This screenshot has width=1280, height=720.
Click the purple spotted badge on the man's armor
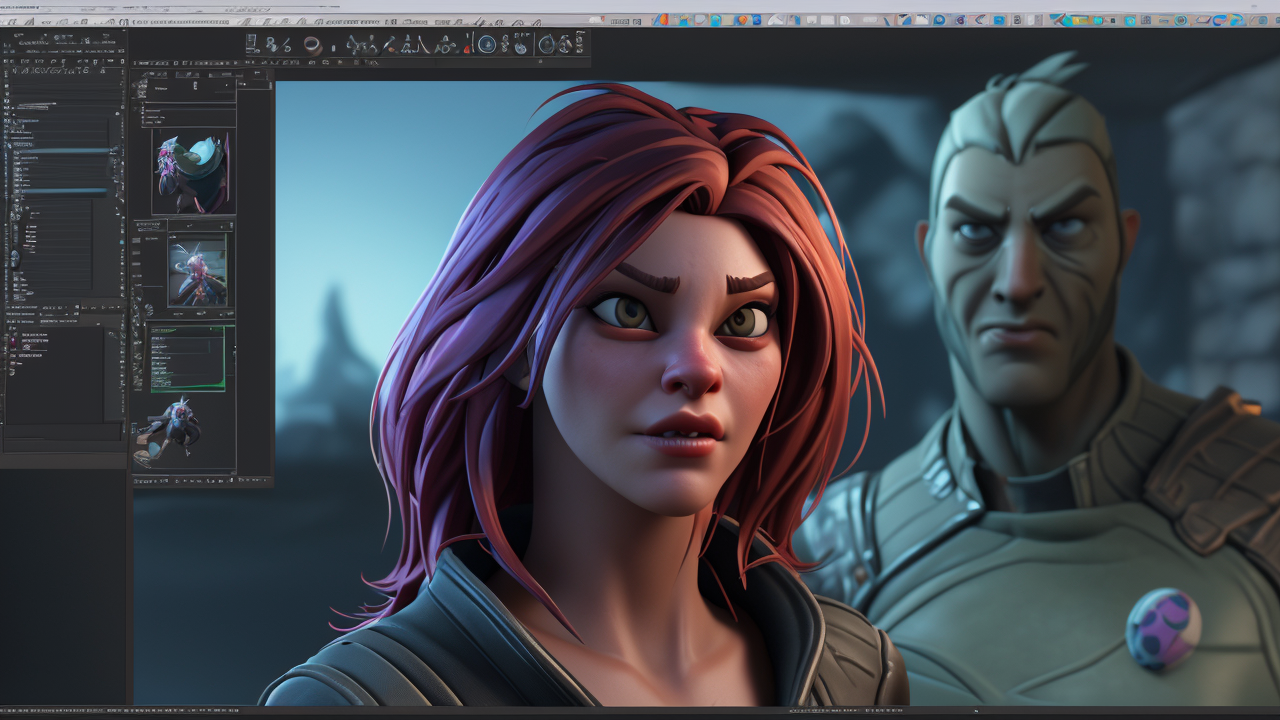(x=1163, y=628)
